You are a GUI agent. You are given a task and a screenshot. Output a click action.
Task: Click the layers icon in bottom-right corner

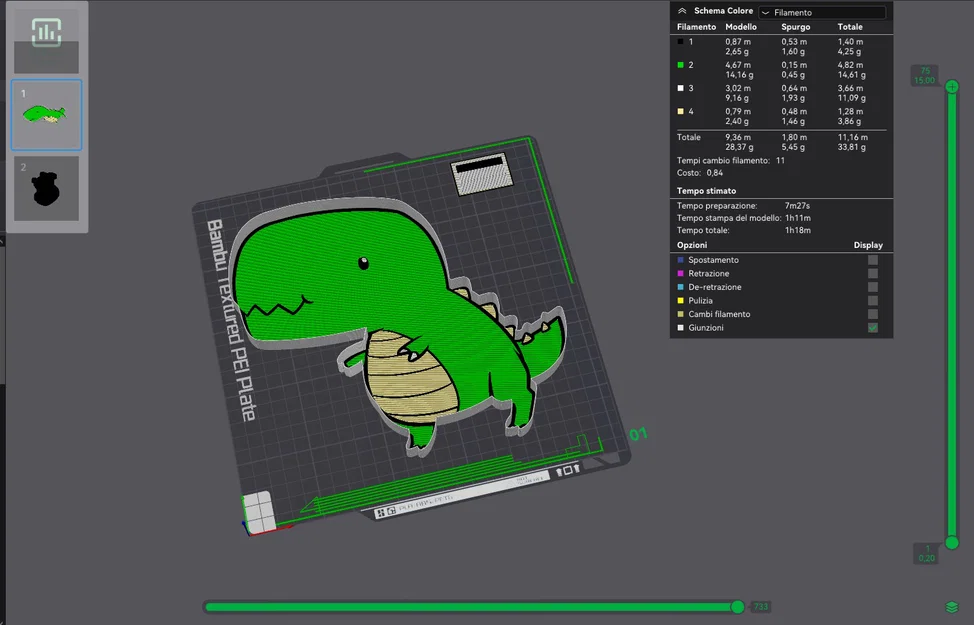tap(952, 607)
